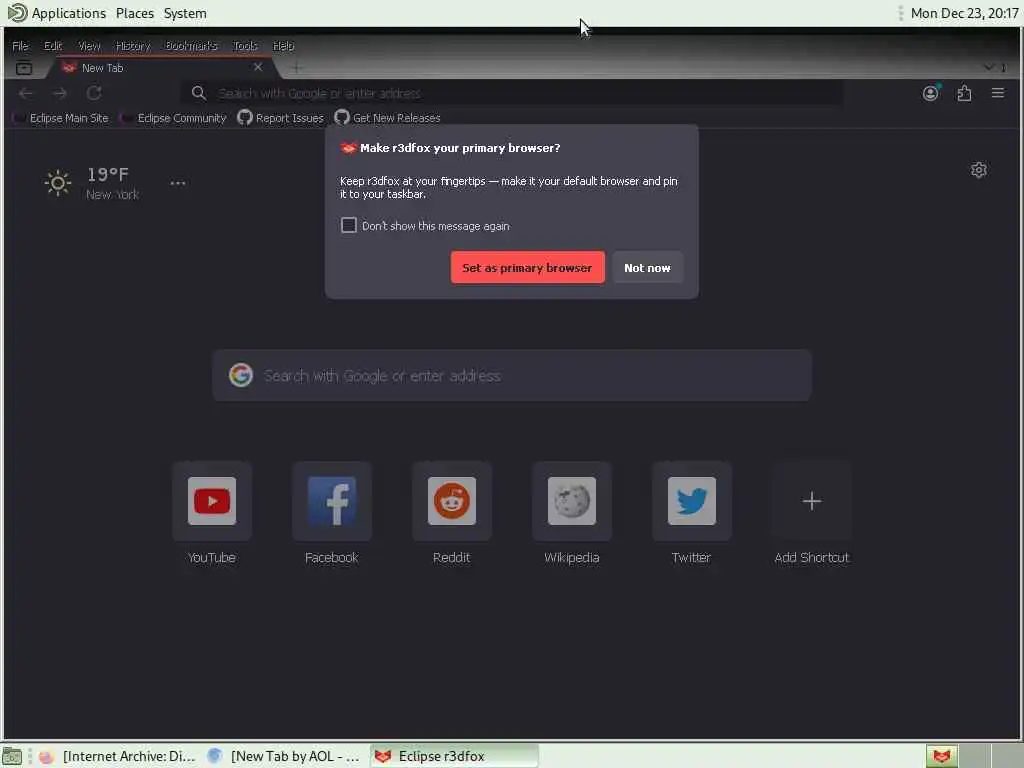Viewport: 1024px width, 768px height.
Task: Switch to Eclipse r3dfox taskbar window
Action: [454, 756]
